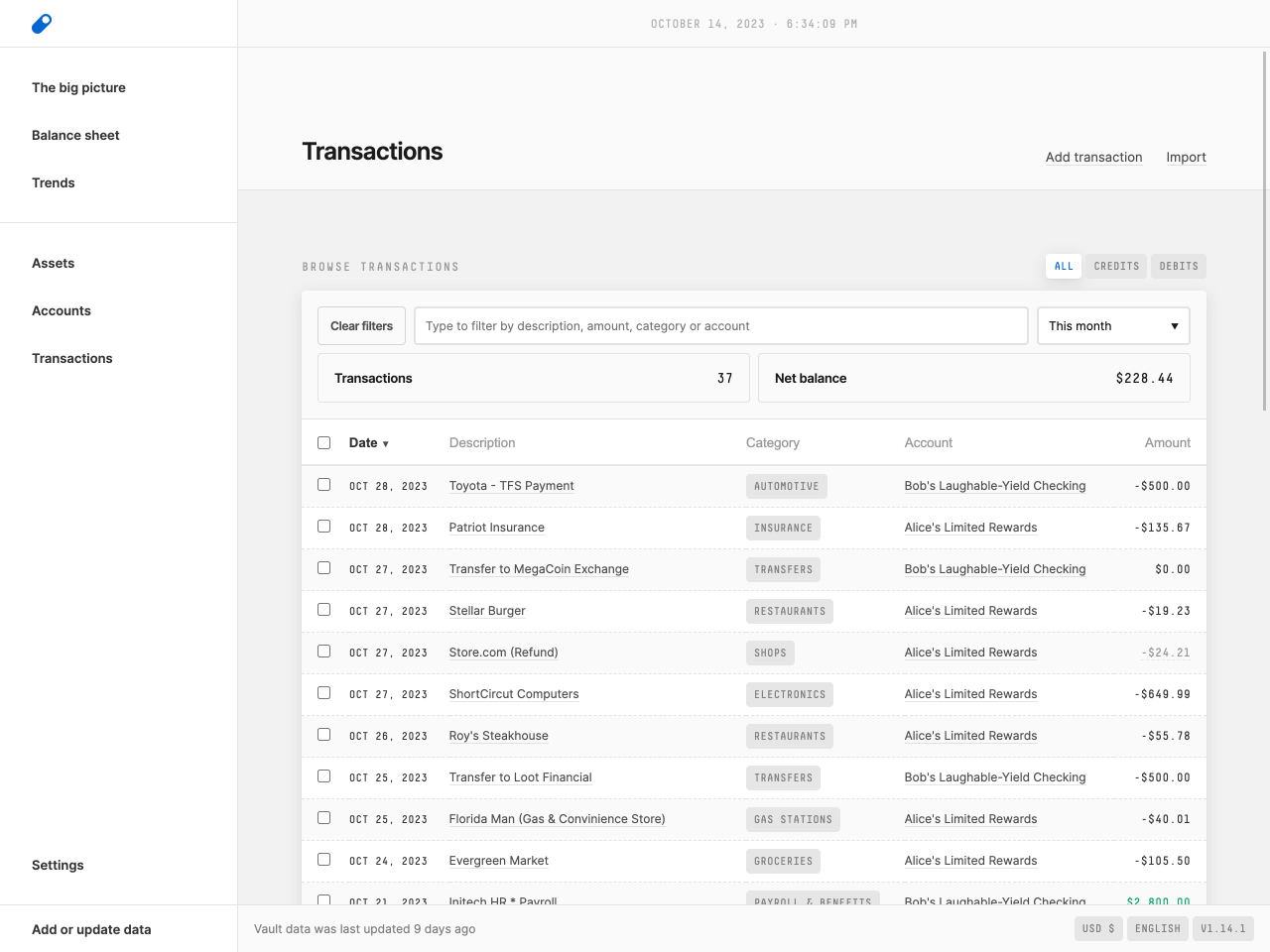Check the Toyota - TFS Payment row

(323, 485)
